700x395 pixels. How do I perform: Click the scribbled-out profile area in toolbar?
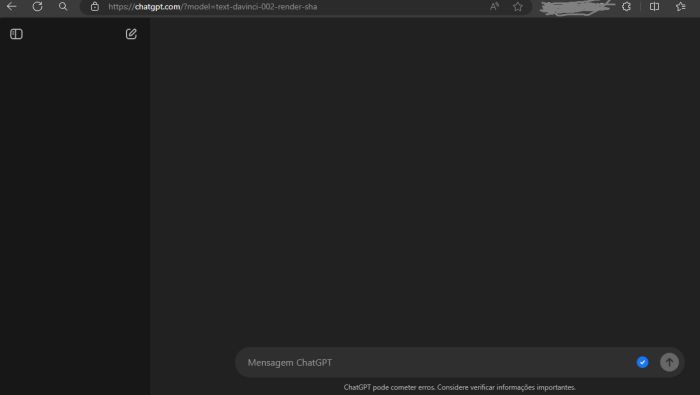click(577, 7)
